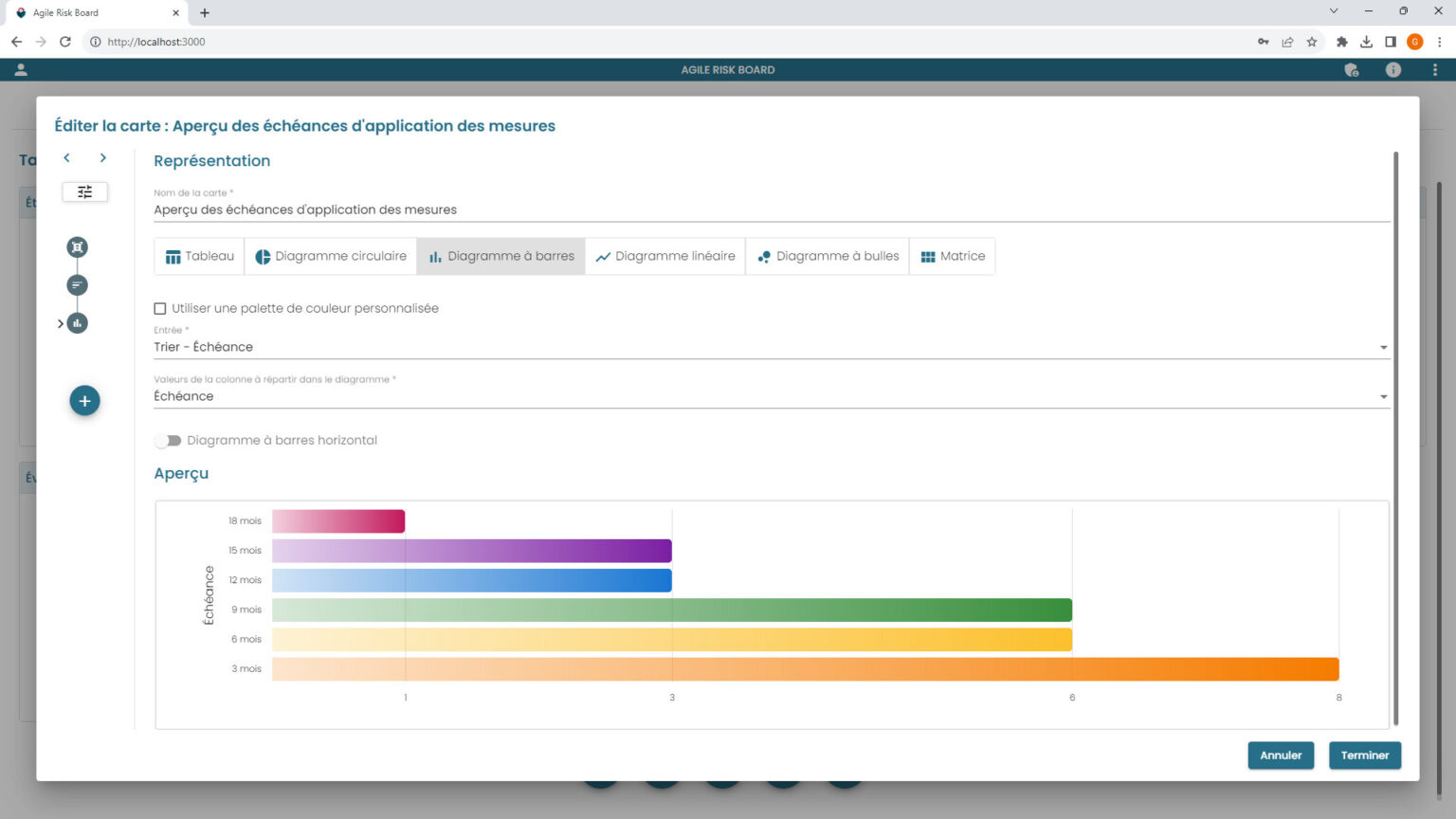Open the info icon in app header
1456x819 pixels.
[x=1392, y=70]
